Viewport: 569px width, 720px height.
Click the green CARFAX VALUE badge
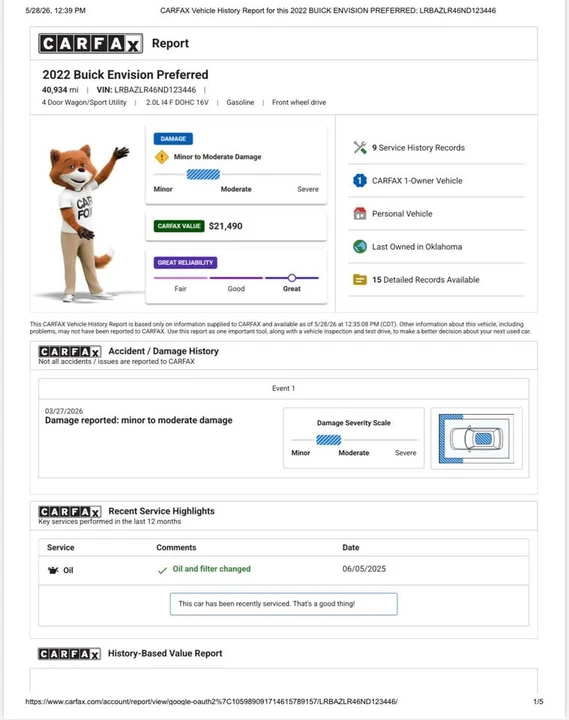click(x=179, y=226)
